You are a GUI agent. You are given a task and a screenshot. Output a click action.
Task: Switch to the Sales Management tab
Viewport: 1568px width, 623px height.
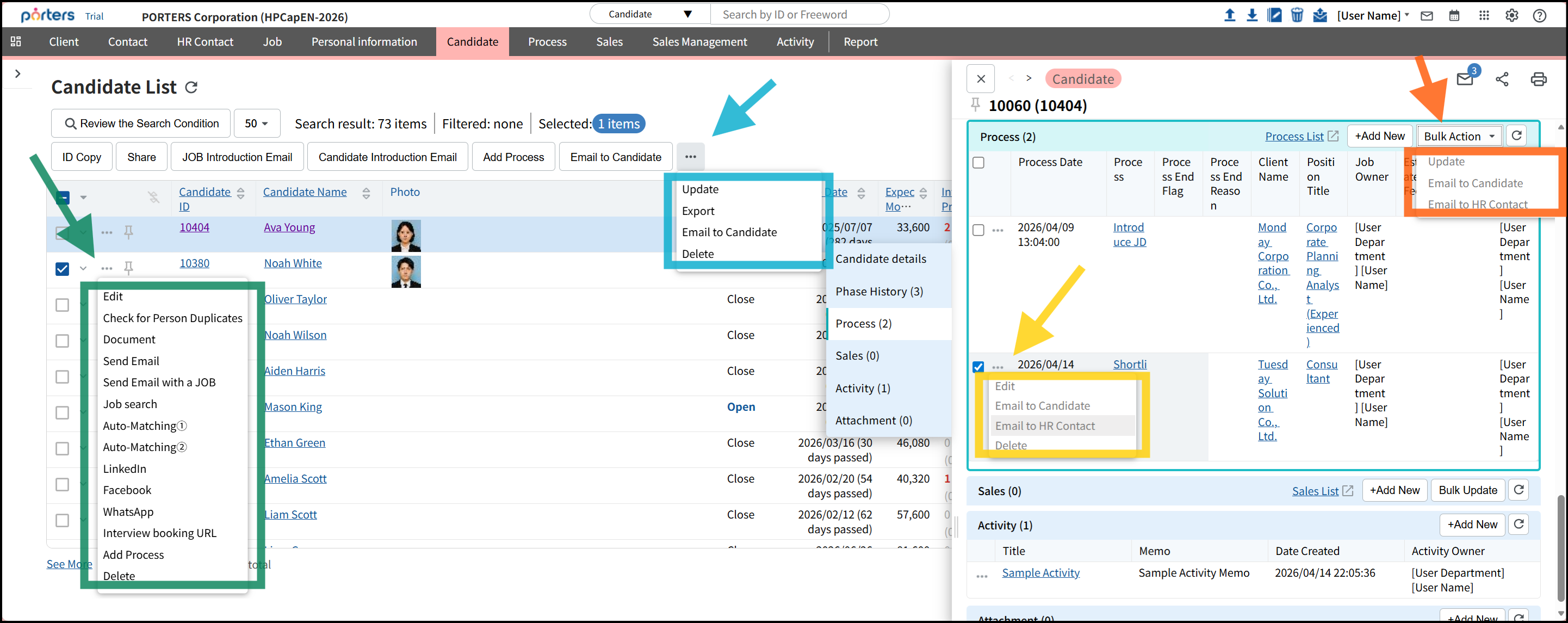pos(699,41)
